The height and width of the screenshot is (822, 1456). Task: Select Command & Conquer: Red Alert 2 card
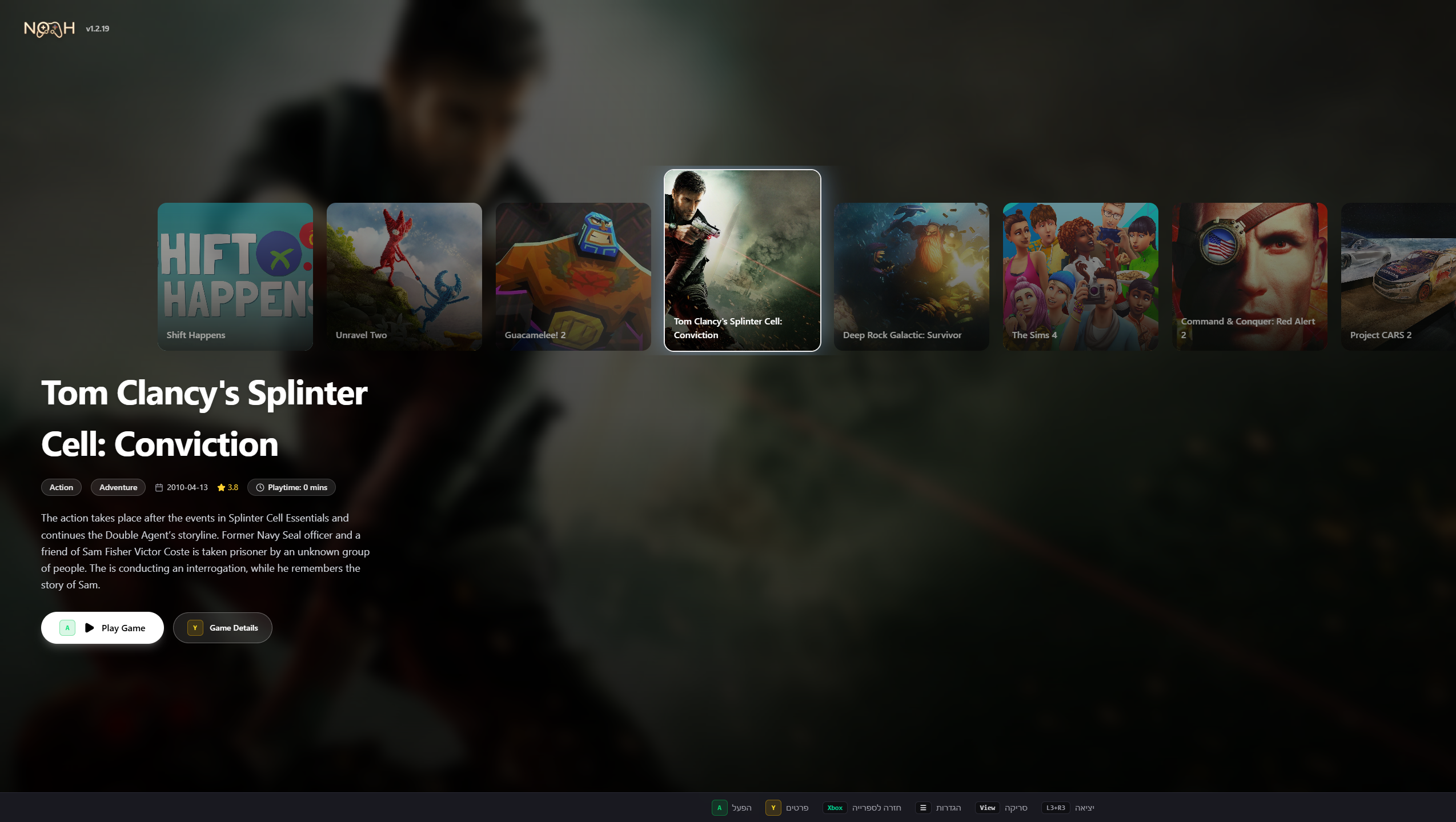pyautogui.click(x=1250, y=276)
